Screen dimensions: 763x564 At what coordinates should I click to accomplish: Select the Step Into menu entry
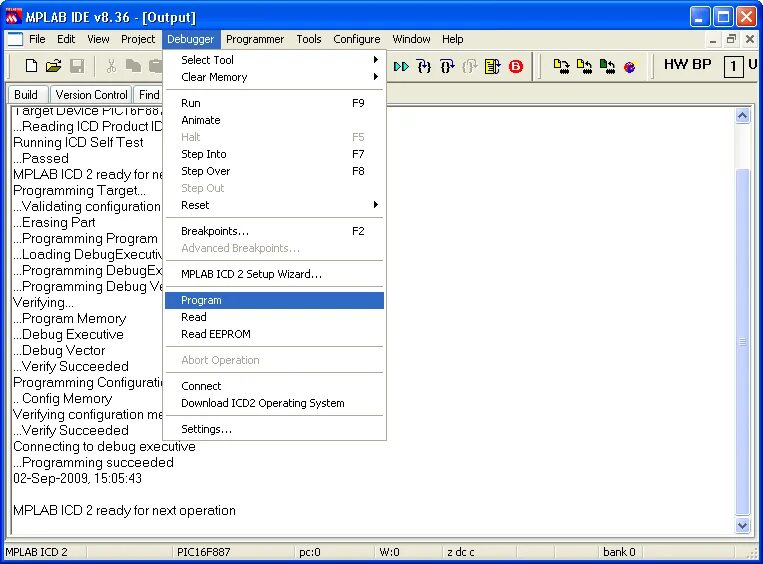[x=274, y=154]
